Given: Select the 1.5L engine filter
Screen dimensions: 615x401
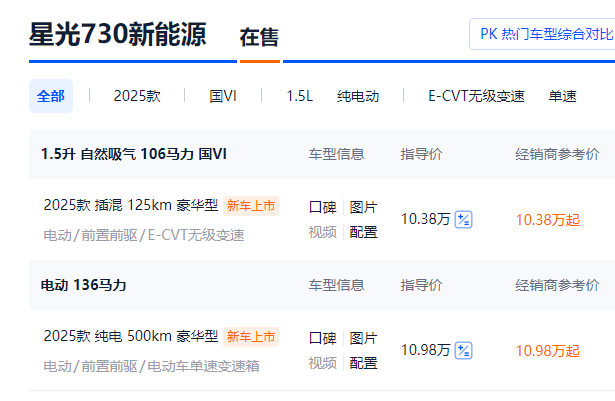Looking at the screenshot, I should pos(299,96).
